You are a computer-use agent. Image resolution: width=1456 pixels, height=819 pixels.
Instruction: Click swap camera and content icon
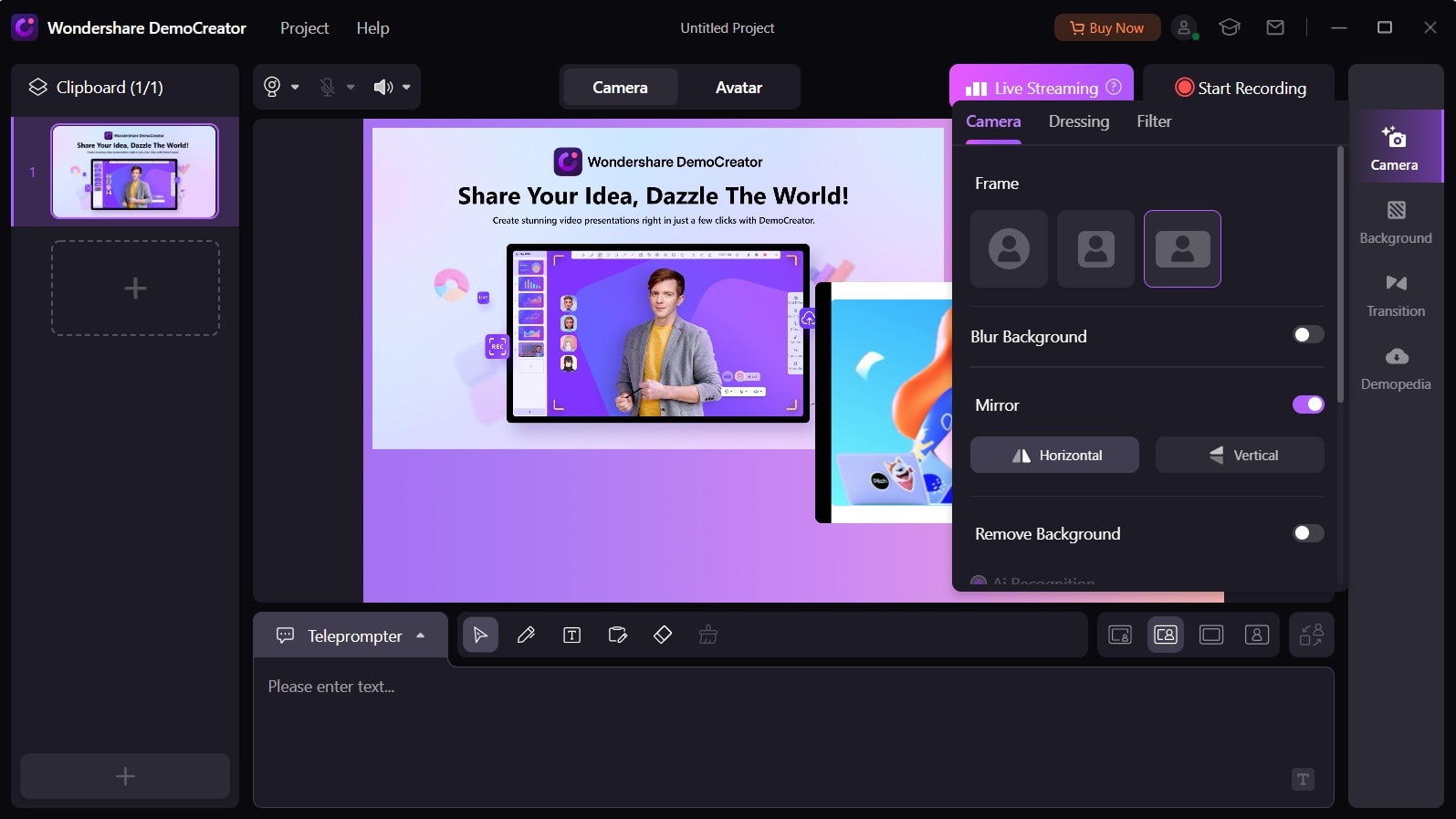point(1312,635)
